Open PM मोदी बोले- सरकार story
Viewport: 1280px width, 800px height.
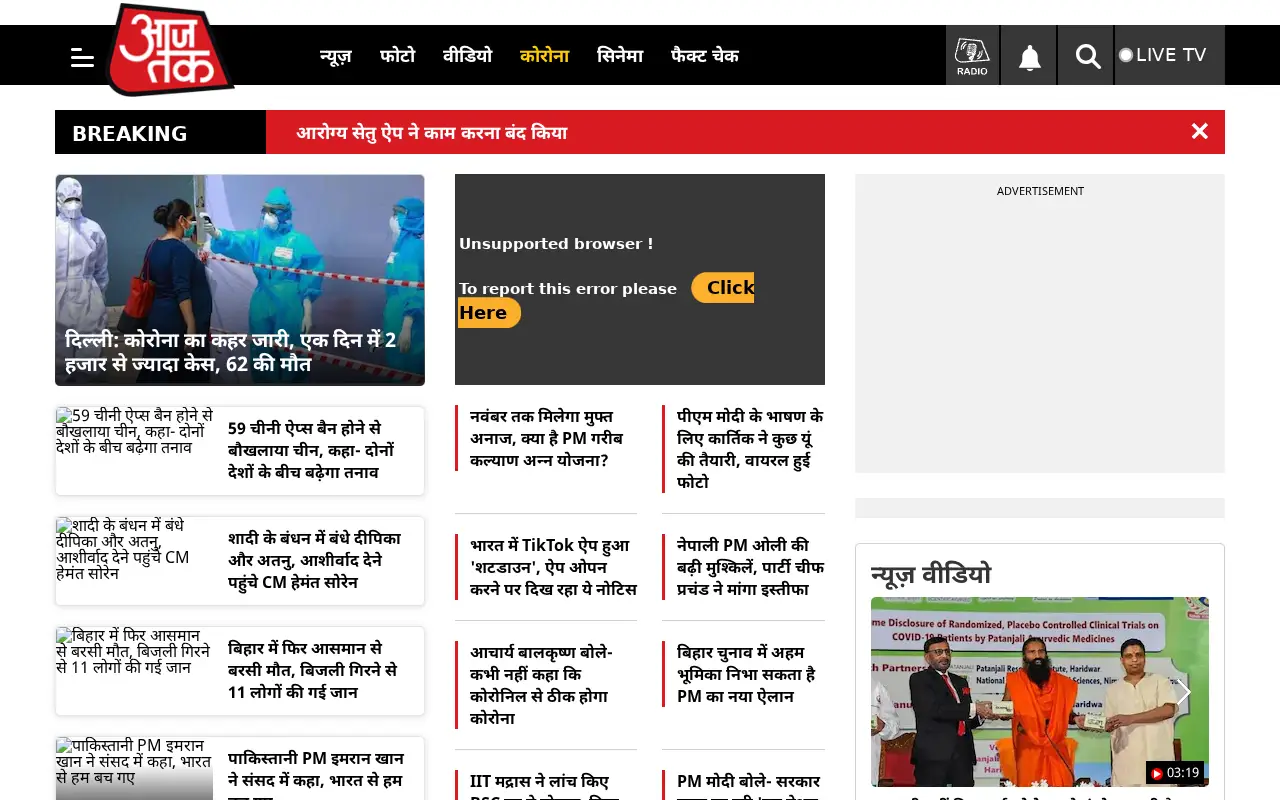tap(749, 785)
